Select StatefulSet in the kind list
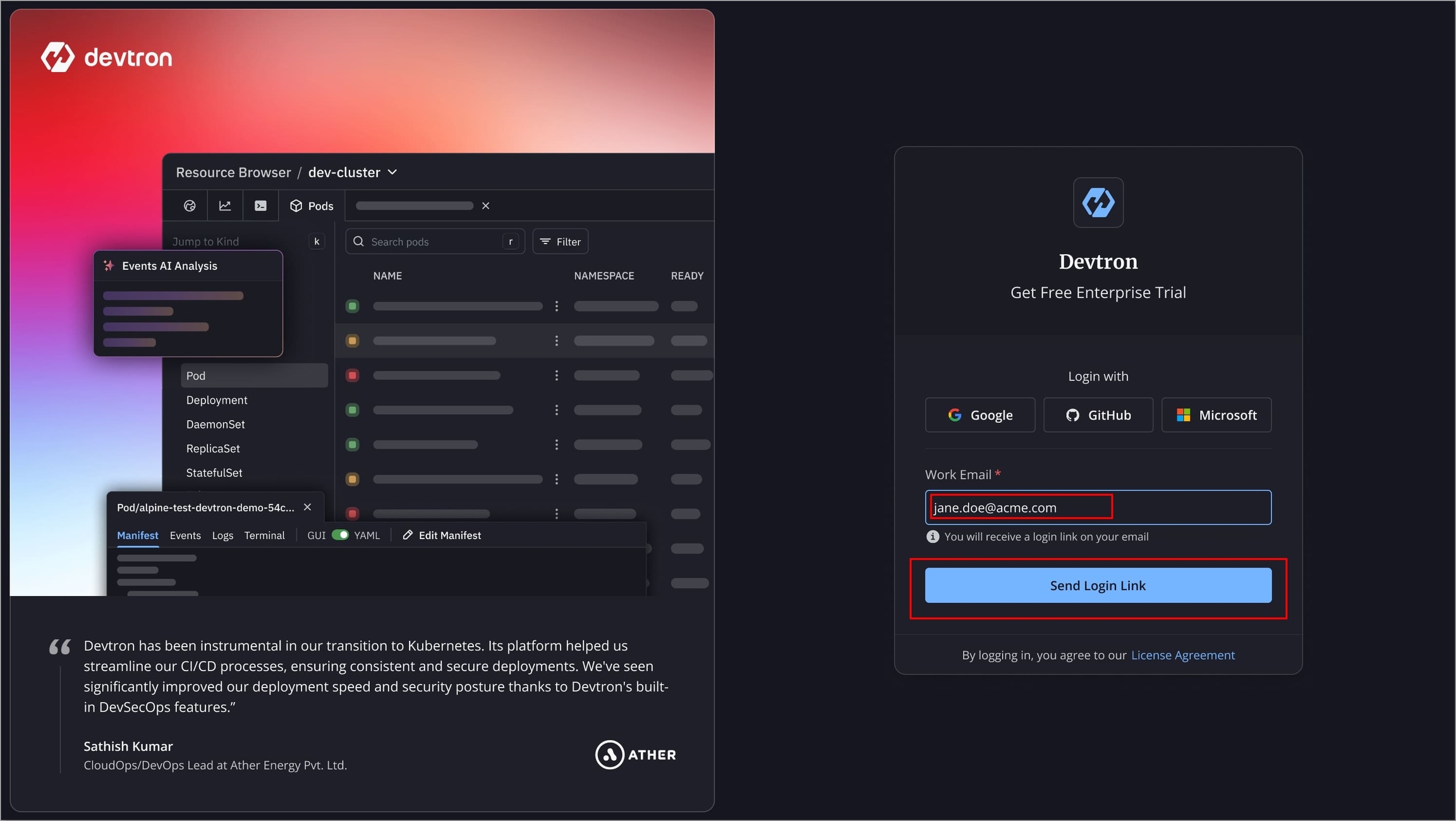Viewport: 1456px width, 821px height. (x=214, y=473)
